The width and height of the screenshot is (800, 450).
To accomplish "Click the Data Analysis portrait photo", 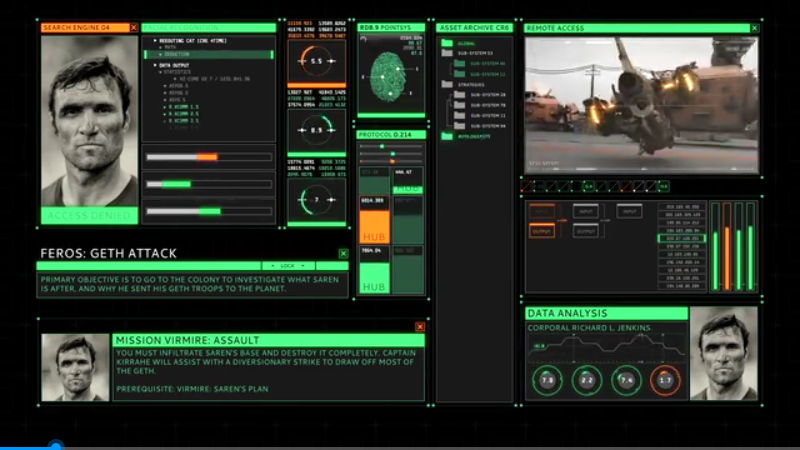I will coord(723,353).
